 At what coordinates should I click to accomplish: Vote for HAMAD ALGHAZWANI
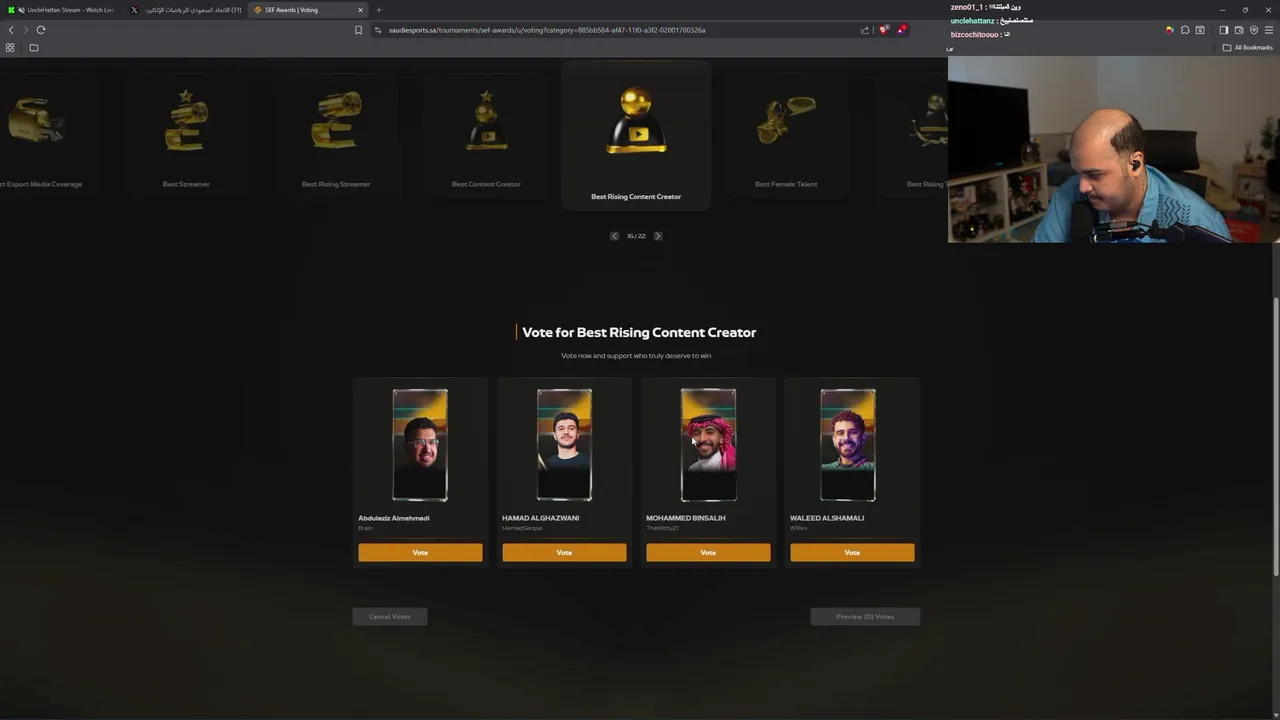click(x=564, y=552)
